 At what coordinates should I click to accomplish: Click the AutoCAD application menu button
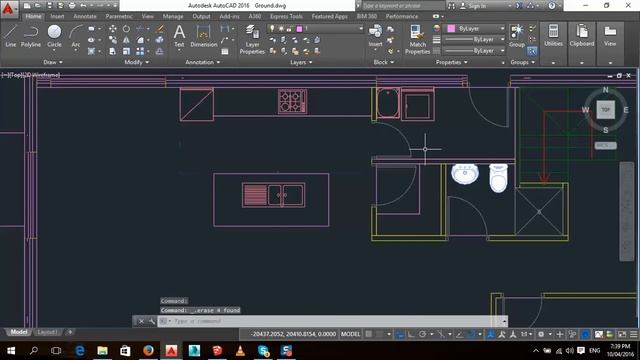point(8,9)
